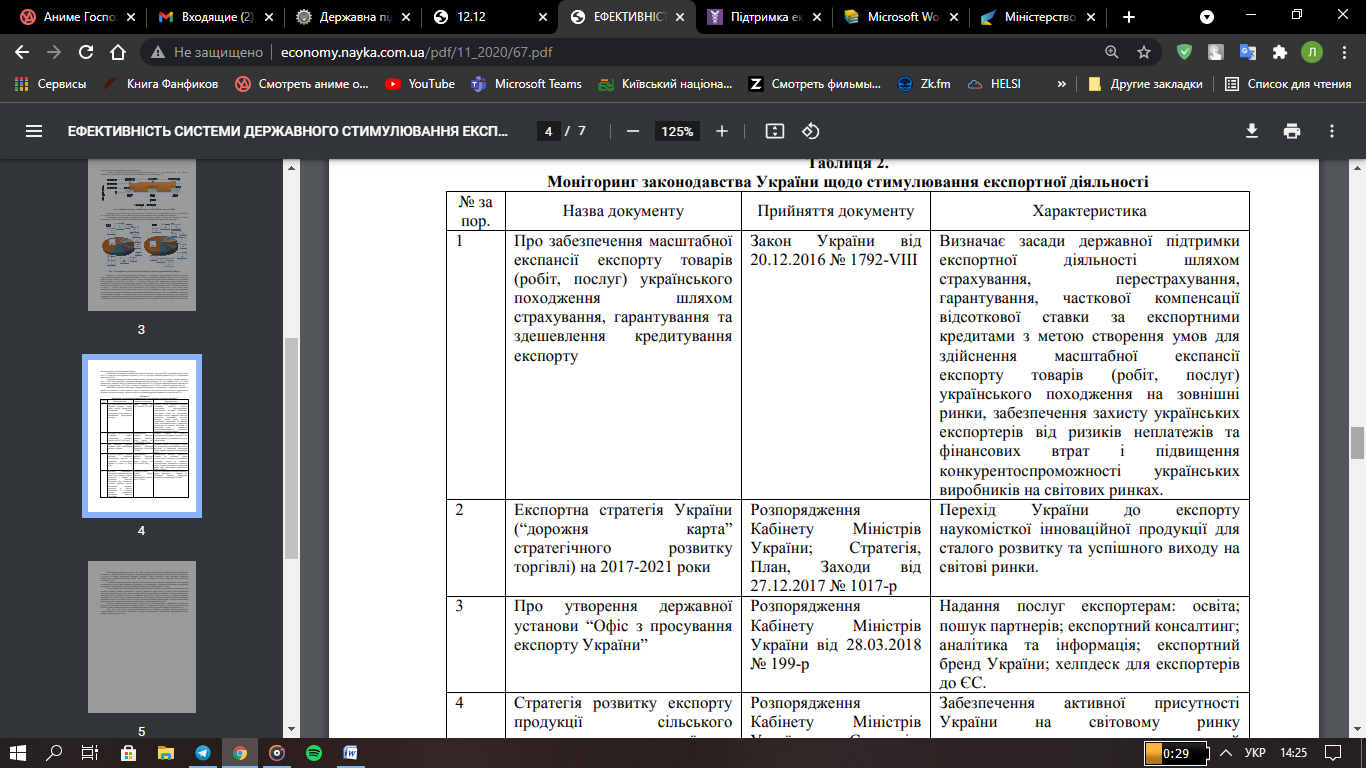Open the browser home page

pyautogui.click(x=118, y=52)
